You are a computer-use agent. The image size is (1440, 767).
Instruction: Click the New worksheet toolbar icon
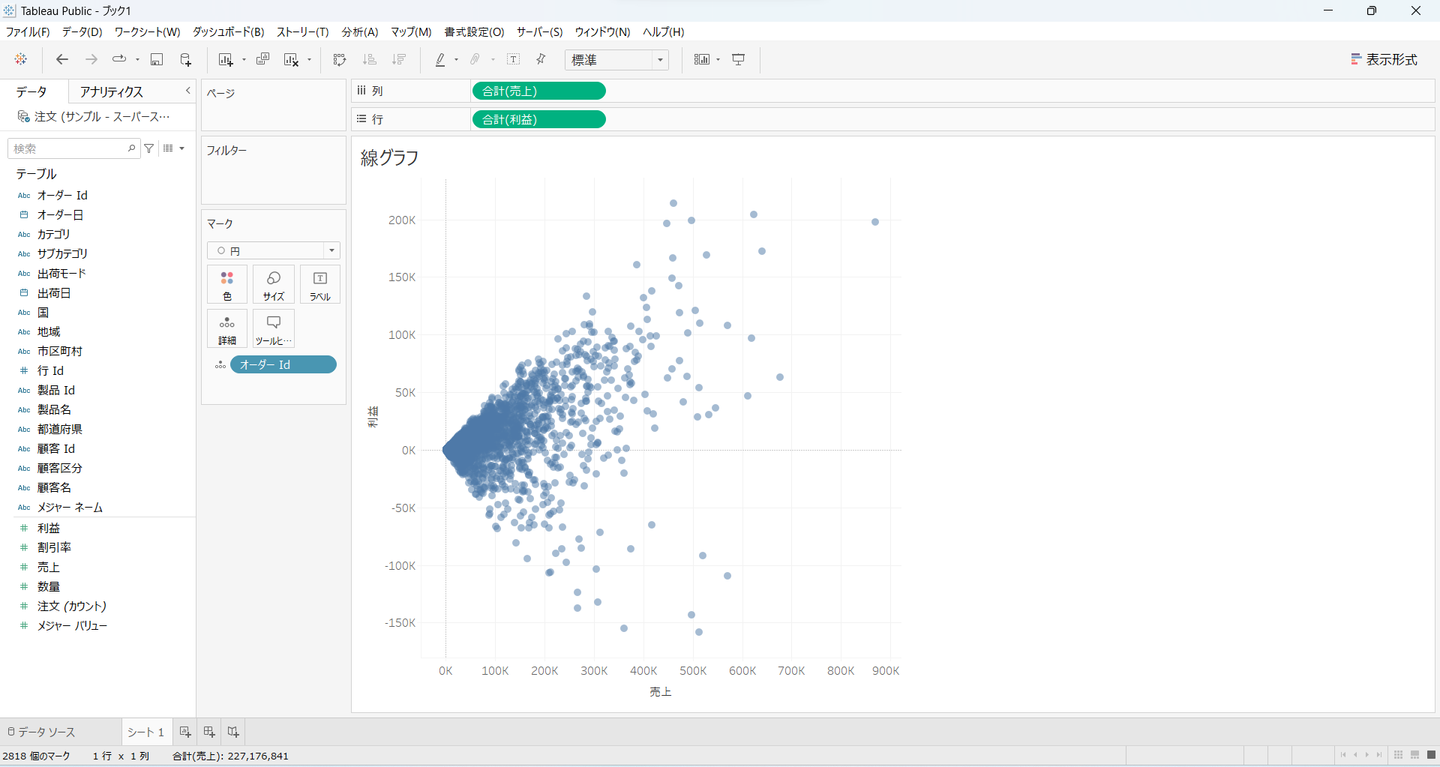pos(226,60)
